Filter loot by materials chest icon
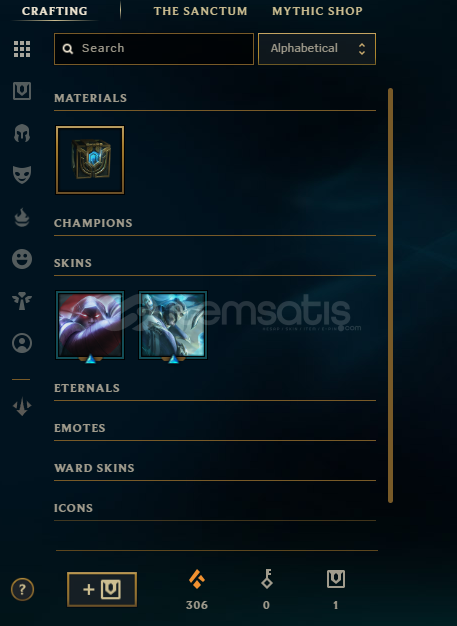Viewport: 457px width, 626px height. point(22,91)
